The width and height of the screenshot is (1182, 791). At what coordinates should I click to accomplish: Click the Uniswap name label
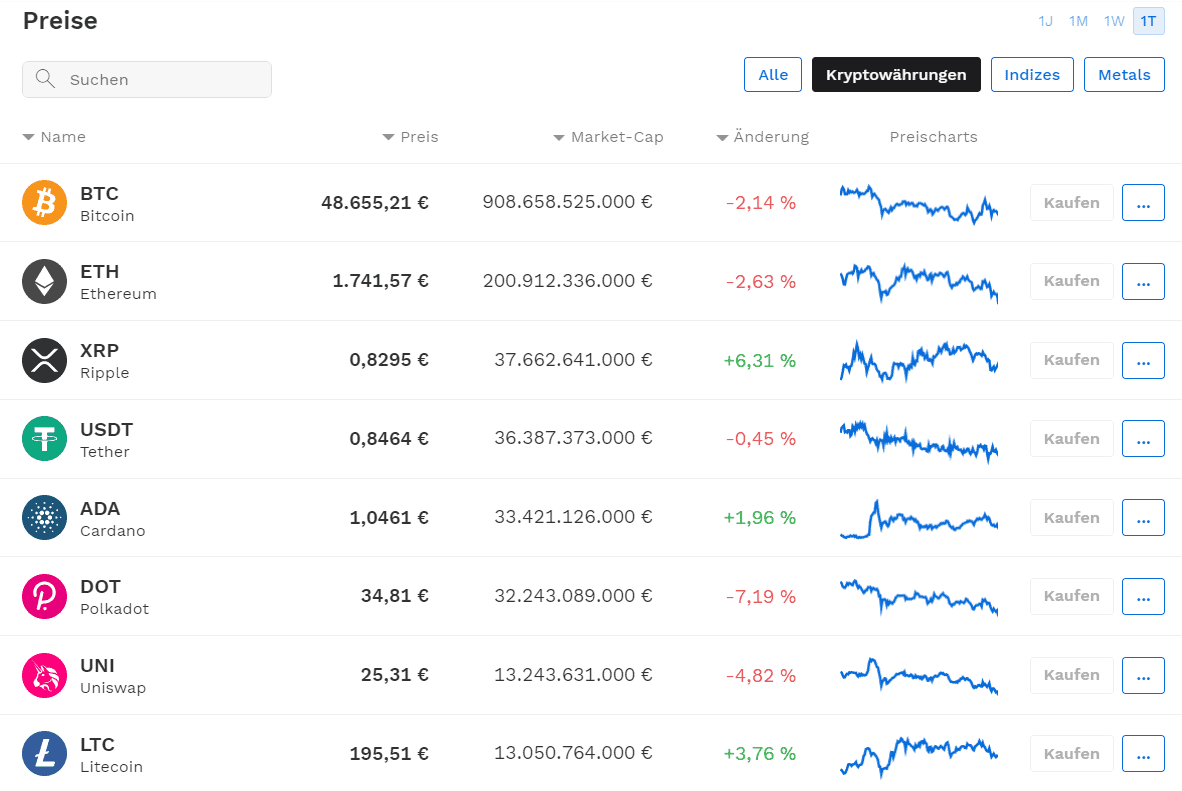113,688
